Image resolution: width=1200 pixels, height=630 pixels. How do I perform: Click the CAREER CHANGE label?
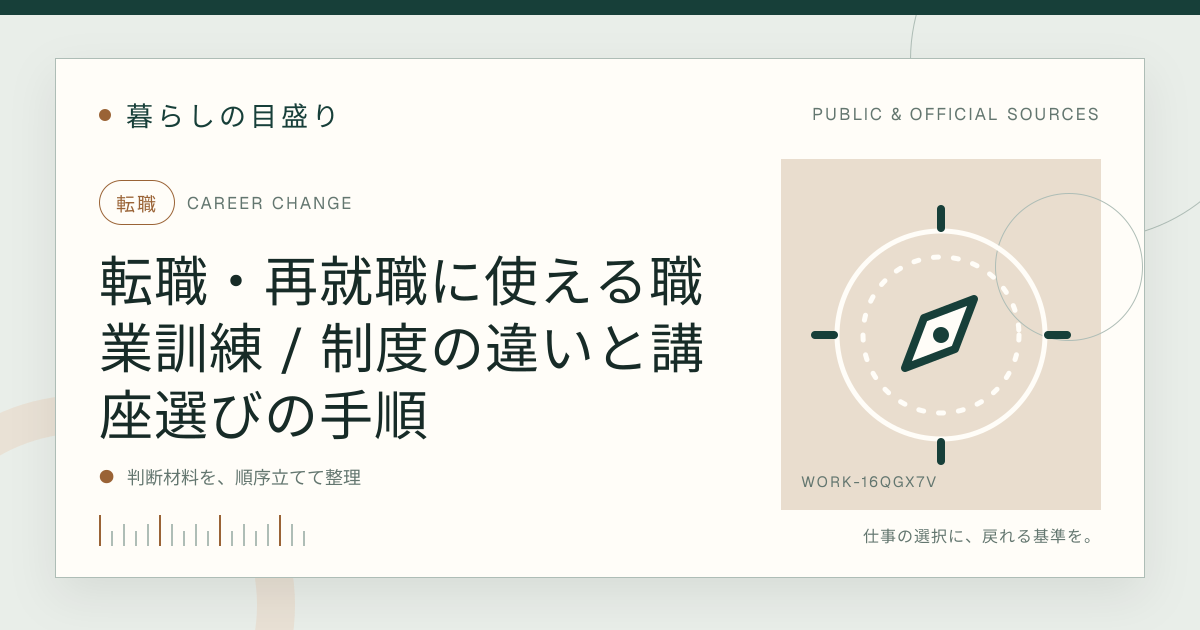270,203
